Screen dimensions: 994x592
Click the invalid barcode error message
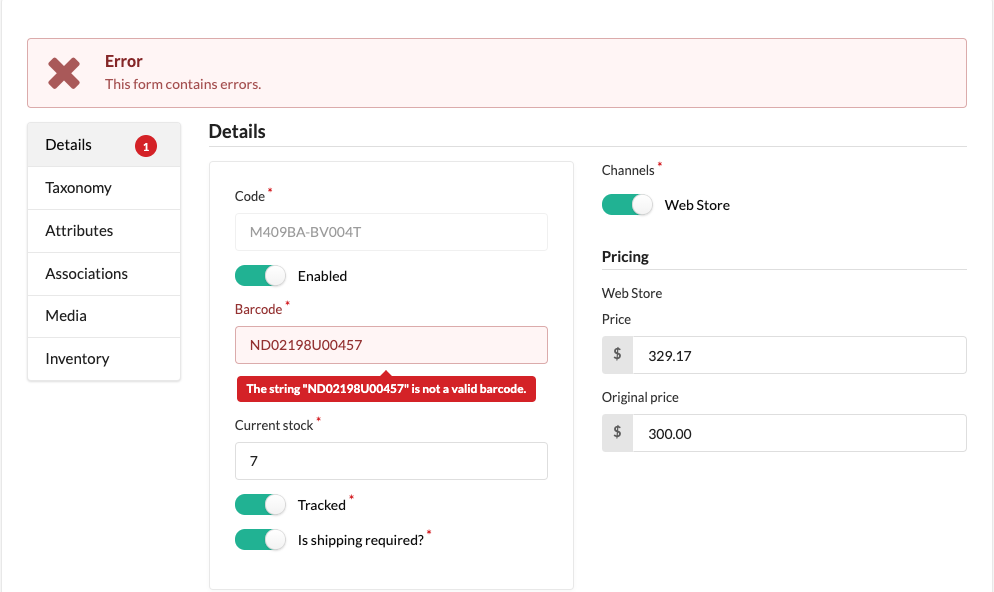386,389
